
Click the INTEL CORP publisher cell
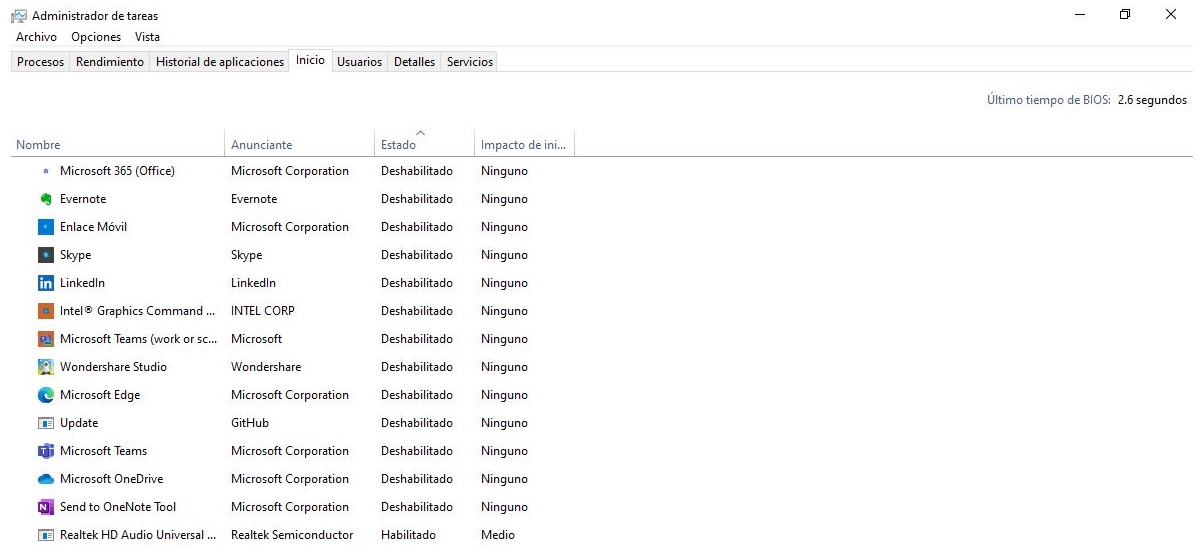click(x=263, y=311)
